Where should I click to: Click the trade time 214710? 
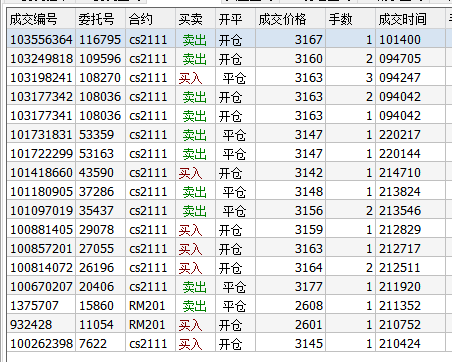400,173
